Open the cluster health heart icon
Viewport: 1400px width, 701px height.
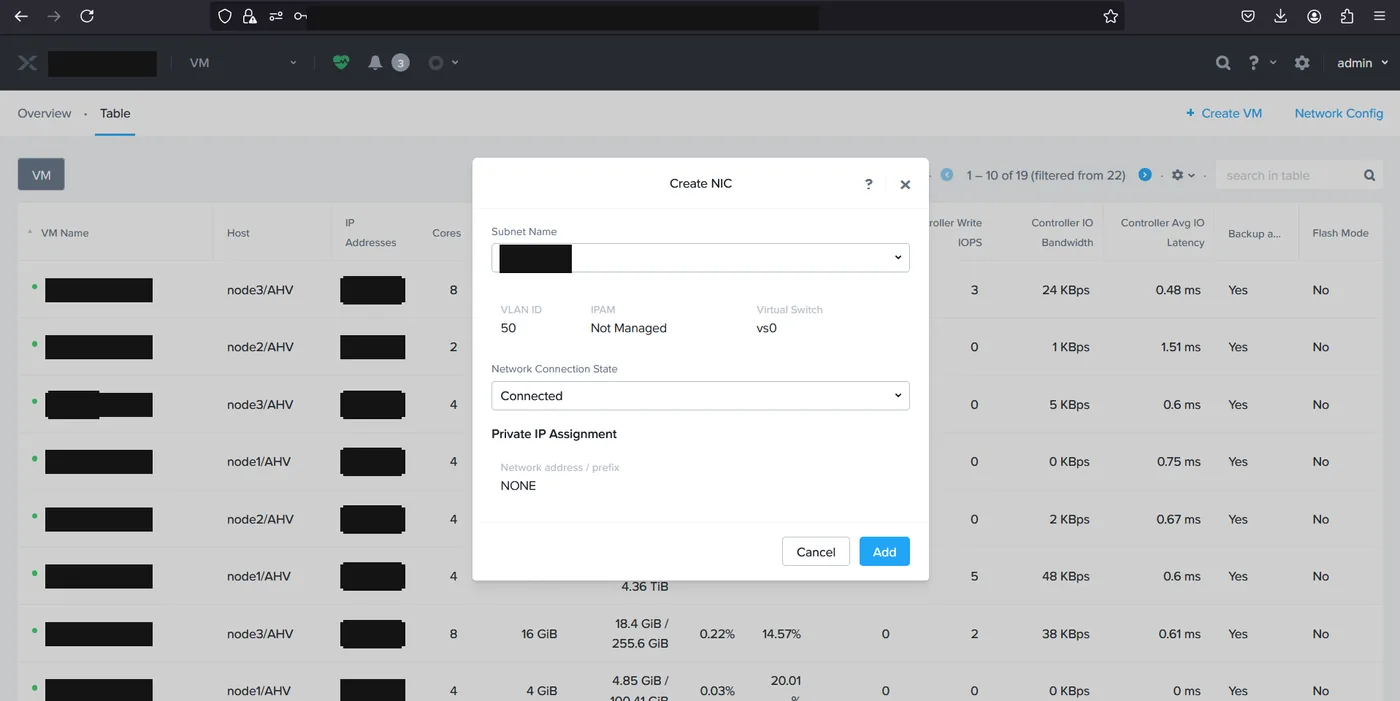coord(341,62)
